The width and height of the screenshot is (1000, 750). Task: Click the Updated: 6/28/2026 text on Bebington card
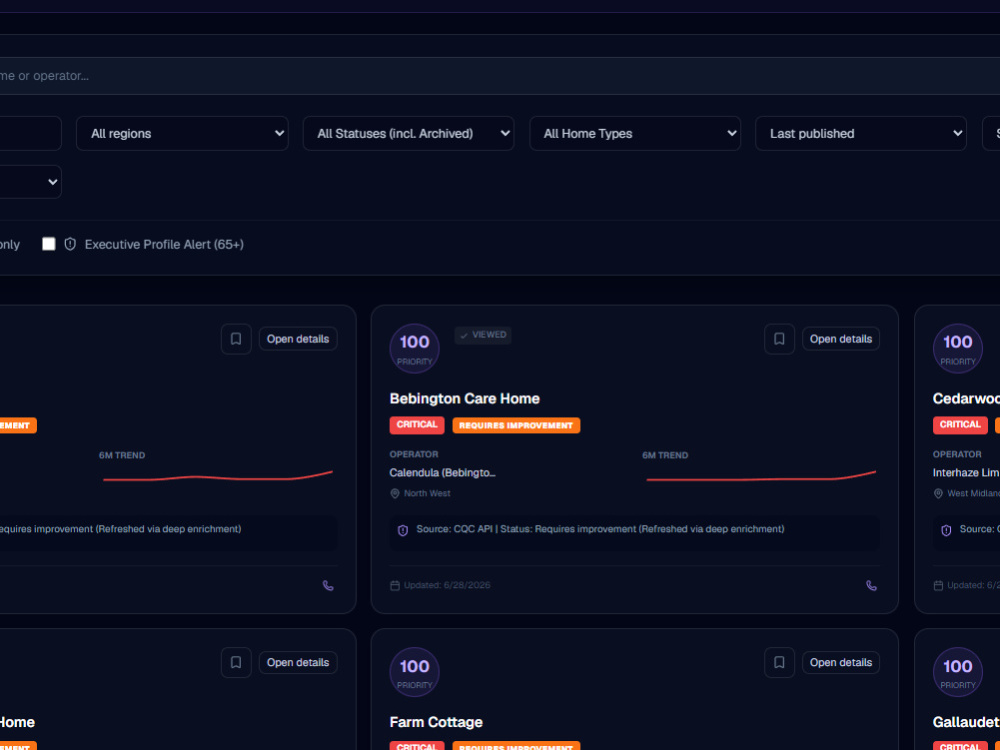point(447,585)
